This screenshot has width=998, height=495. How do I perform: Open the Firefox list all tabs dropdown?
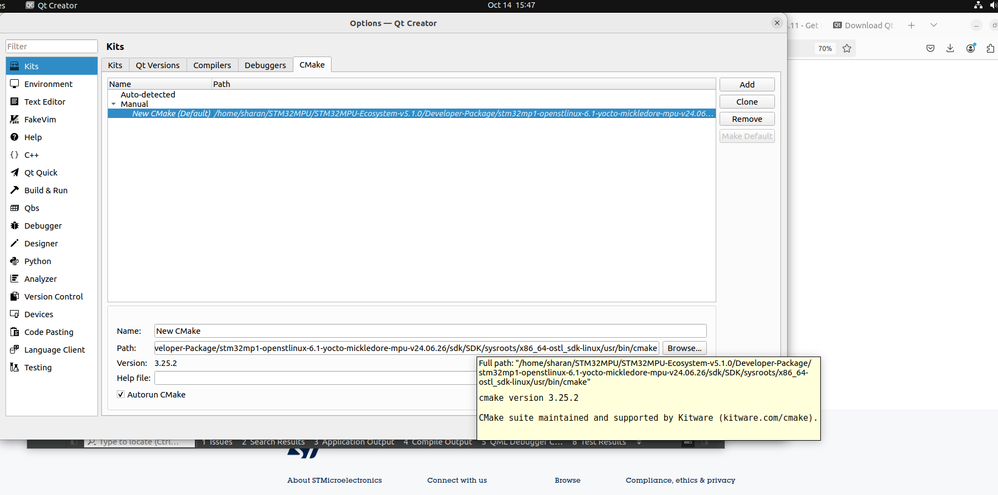(x=934, y=25)
